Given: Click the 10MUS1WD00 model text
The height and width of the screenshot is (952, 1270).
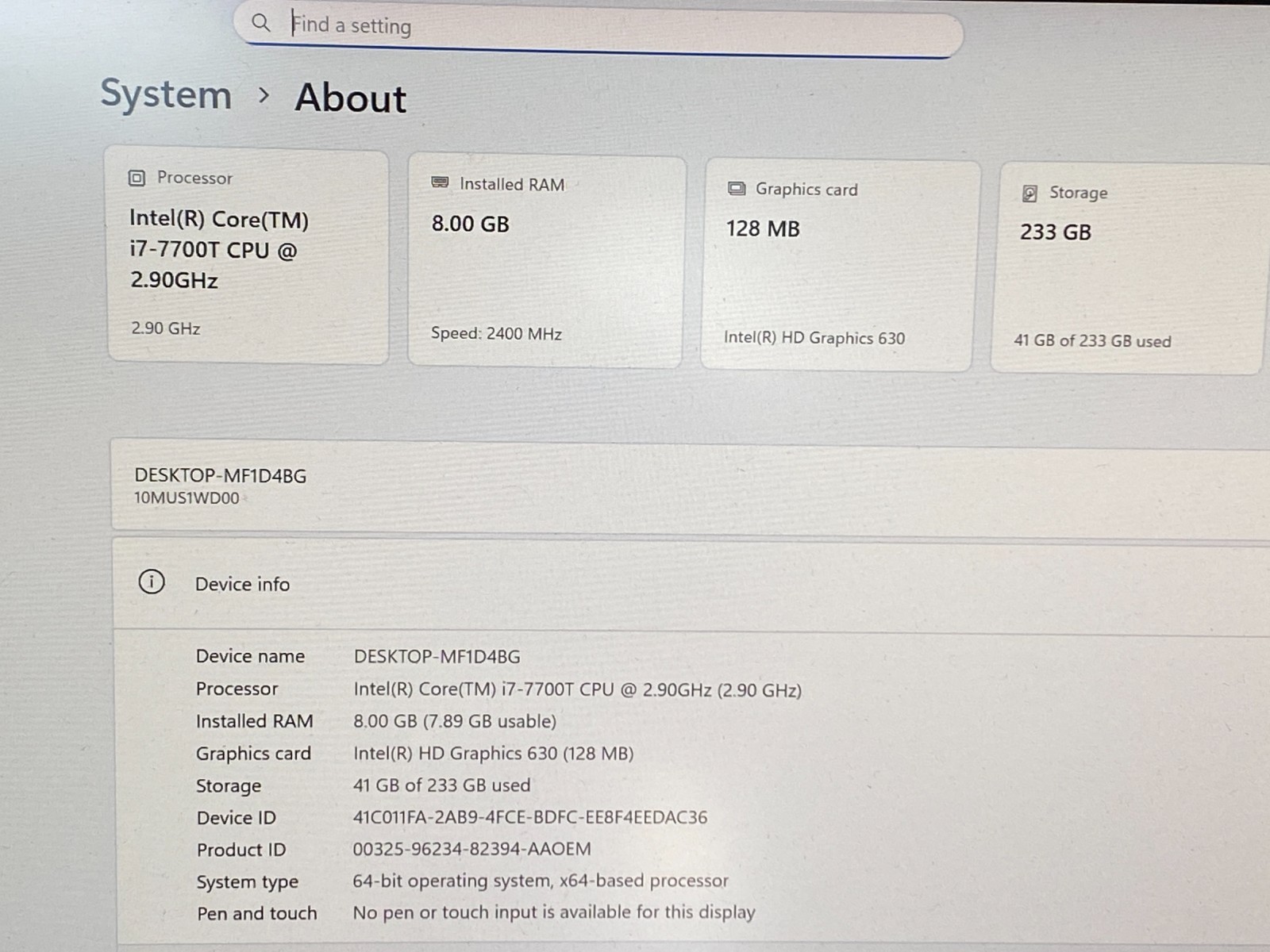Looking at the screenshot, I should [x=187, y=498].
